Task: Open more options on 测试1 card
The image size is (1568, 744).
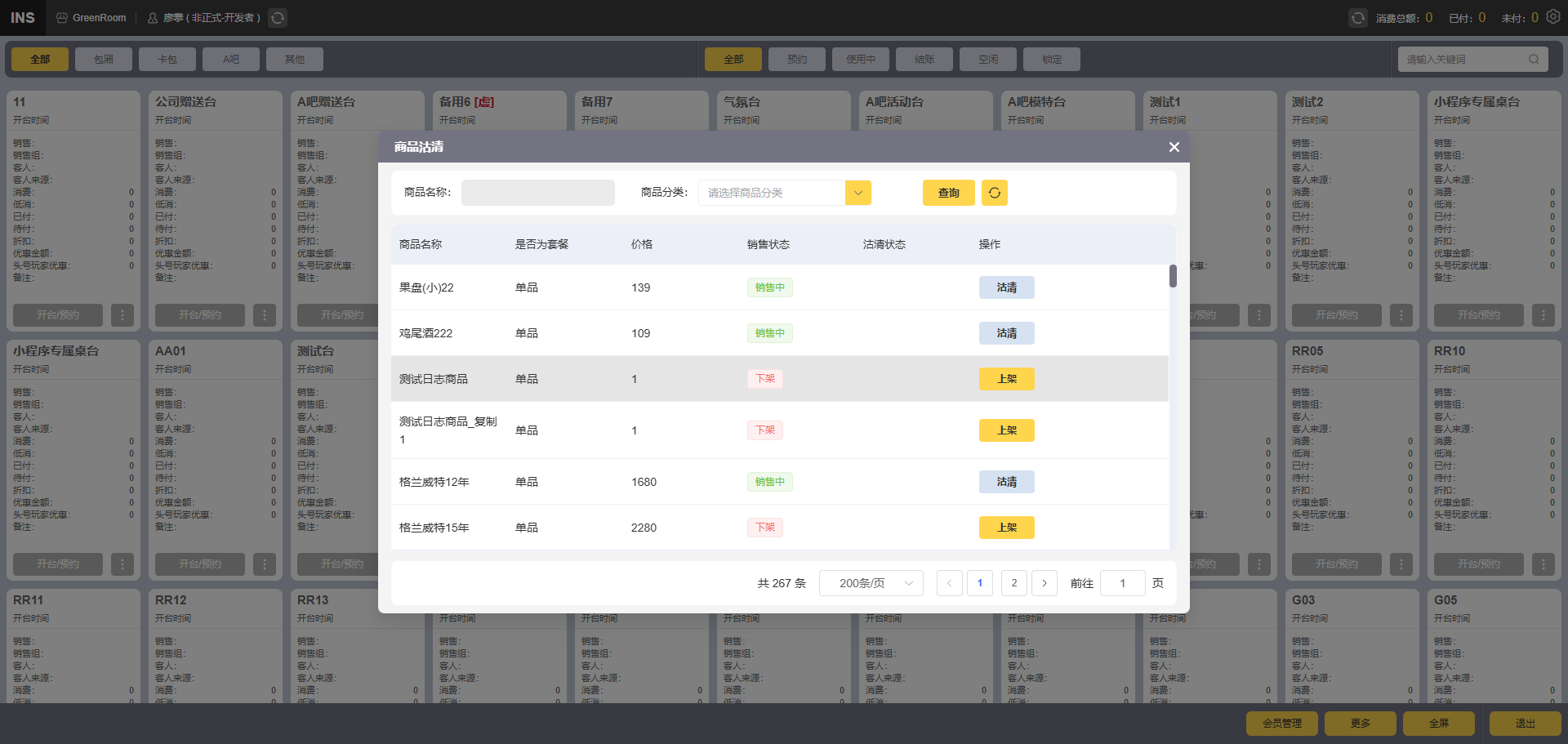Action: pos(1258,315)
